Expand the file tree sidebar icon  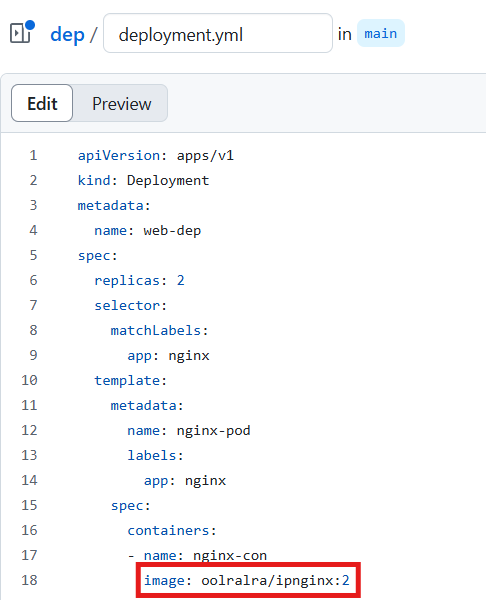(21, 32)
